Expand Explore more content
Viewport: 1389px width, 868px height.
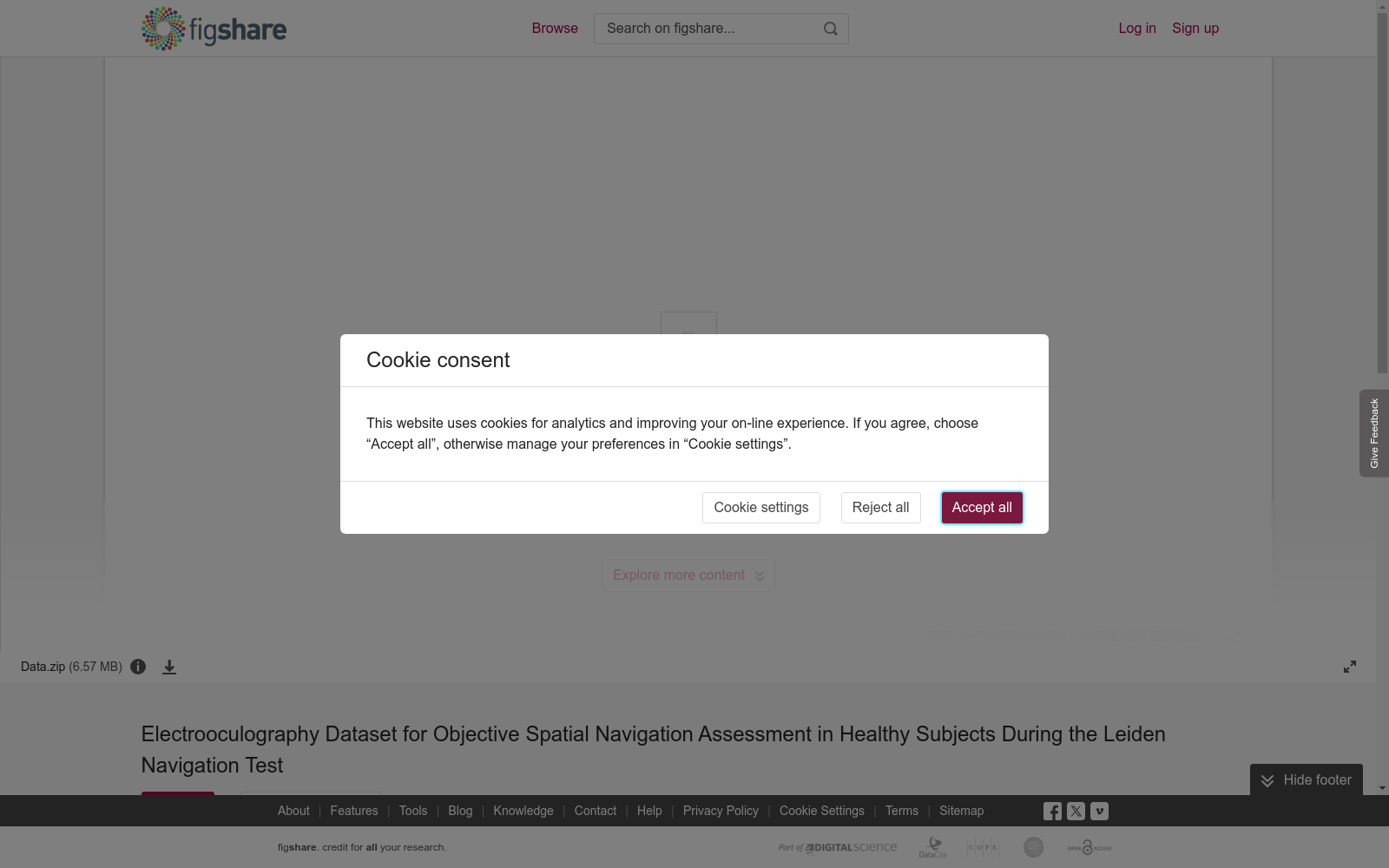tap(688, 575)
